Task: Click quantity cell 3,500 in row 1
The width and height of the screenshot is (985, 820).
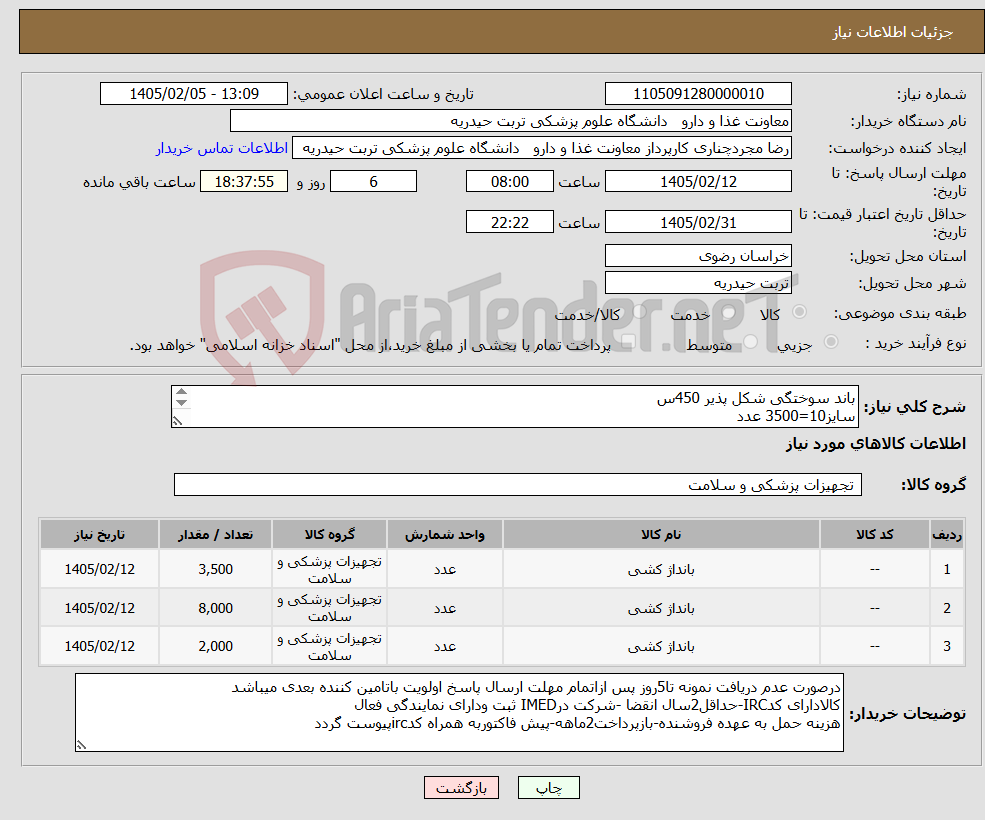Action: [215, 569]
